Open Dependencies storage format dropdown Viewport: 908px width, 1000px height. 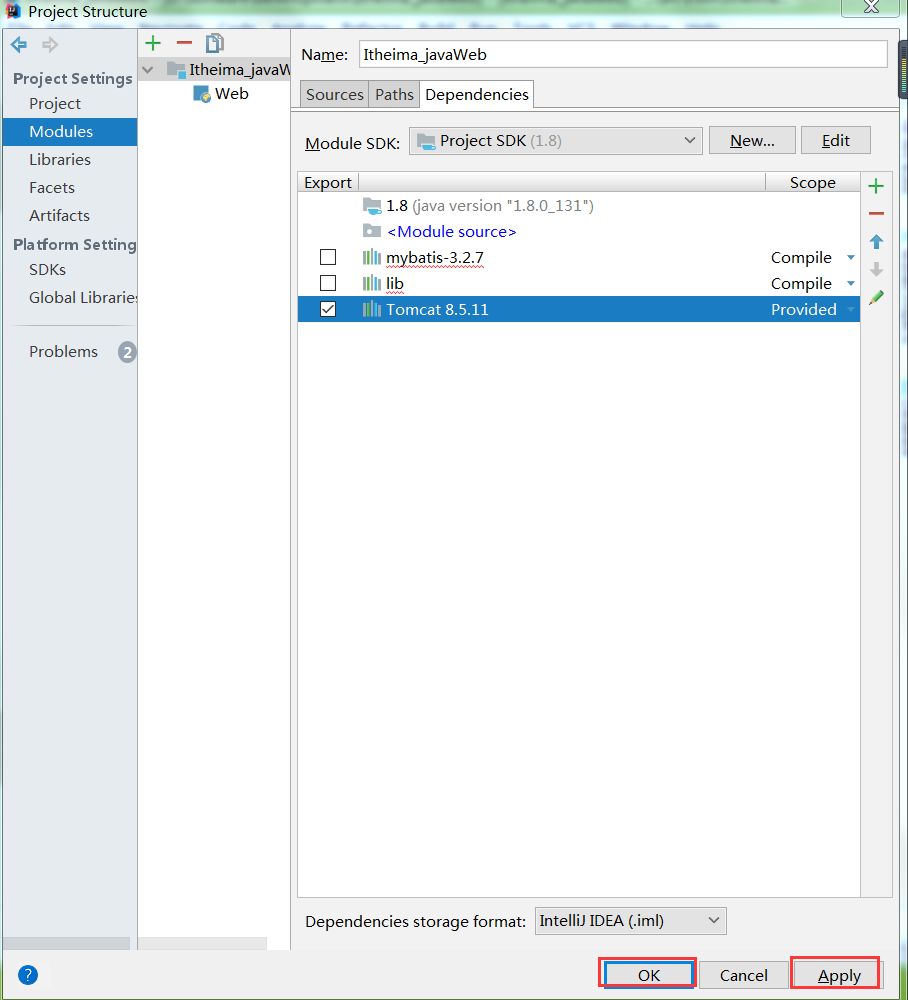click(631, 921)
